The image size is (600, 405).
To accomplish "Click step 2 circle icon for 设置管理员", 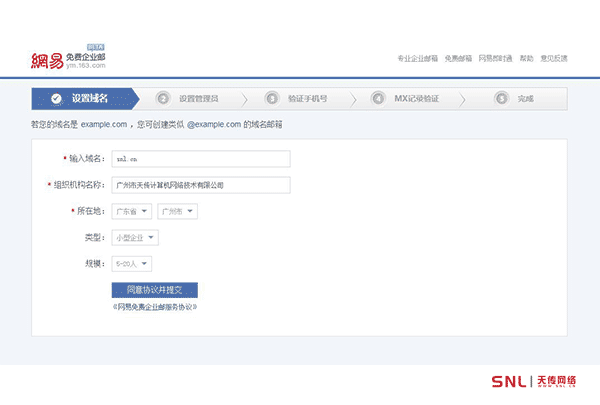I will pyautogui.click(x=163, y=99).
